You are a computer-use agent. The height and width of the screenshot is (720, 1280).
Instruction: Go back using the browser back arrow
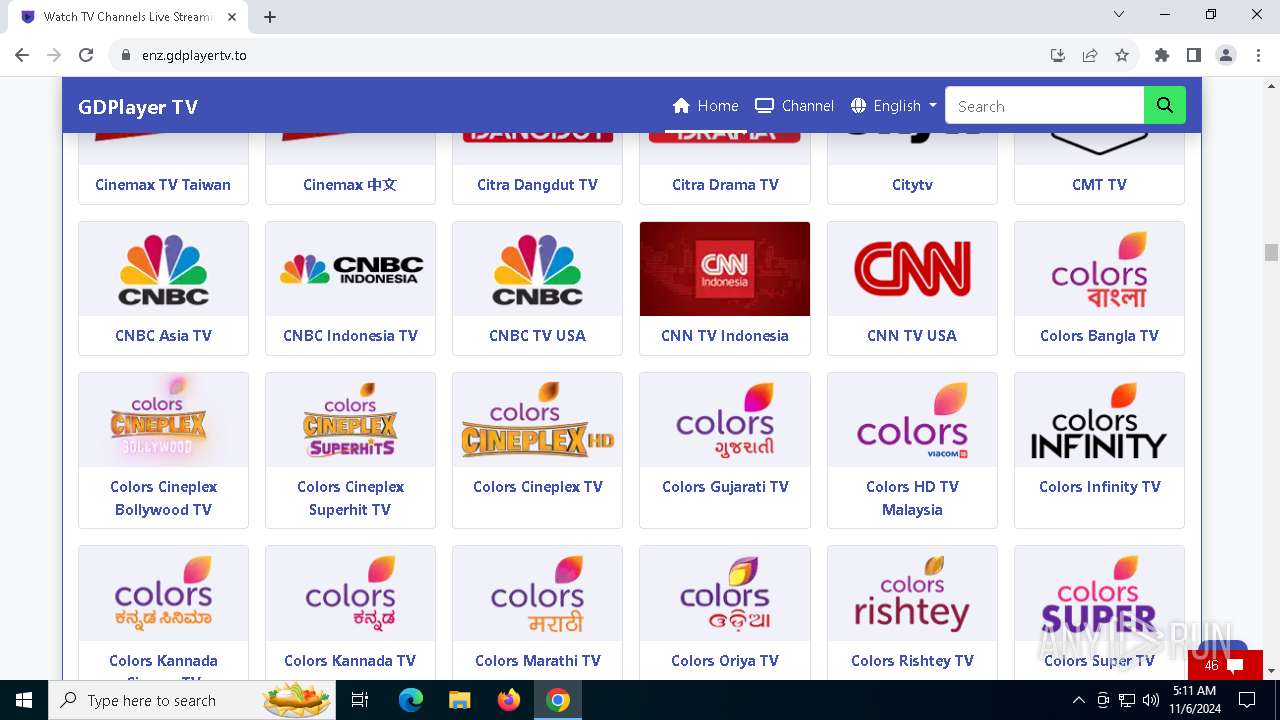[22, 55]
